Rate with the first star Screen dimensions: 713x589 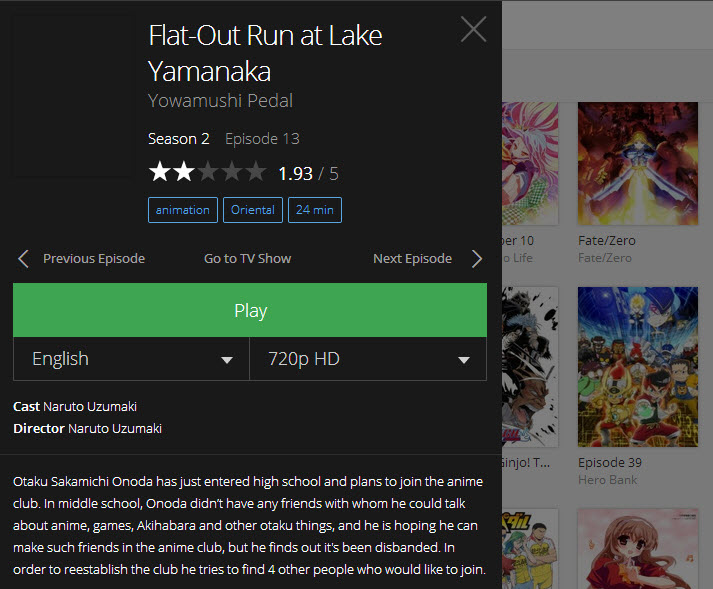(x=160, y=172)
